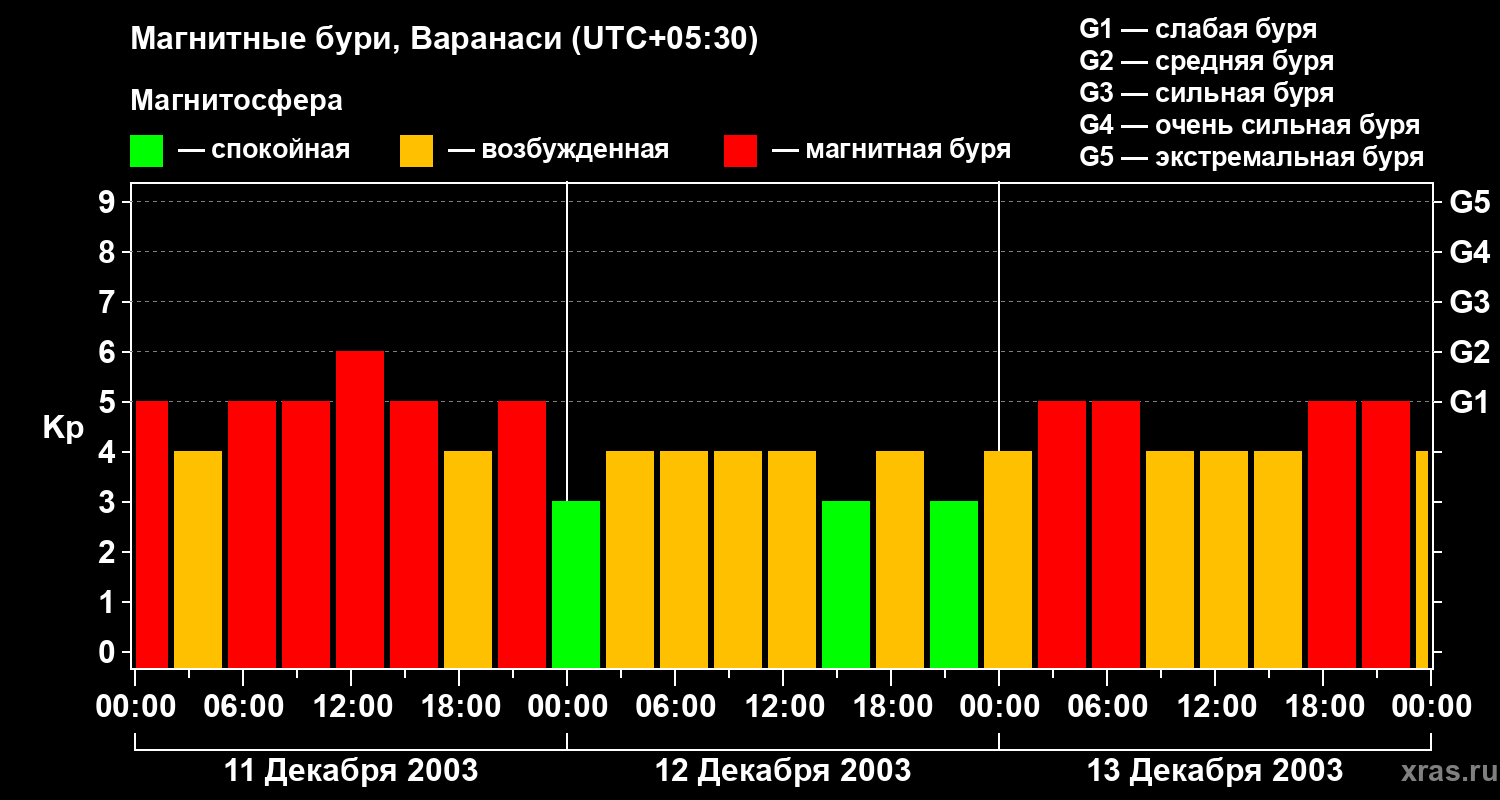1500x800 pixels.
Task: Click the yellow bar at 03:00 on 11 December
Action: (x=198, y=560)
